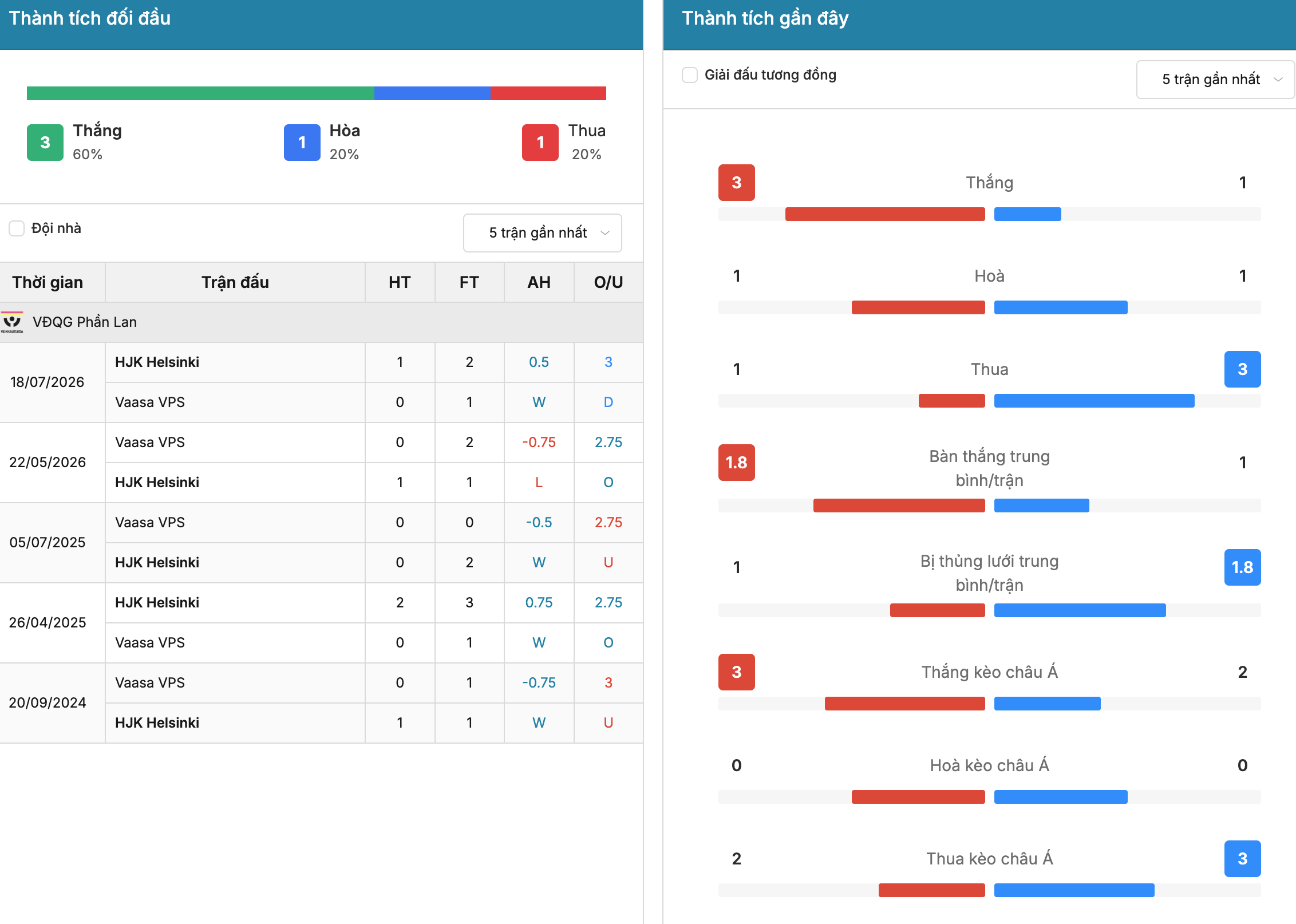Image resolution: width=1296 pixels, height=924 pixels.
Task: Click the AH column header
Action: (539, 282)
